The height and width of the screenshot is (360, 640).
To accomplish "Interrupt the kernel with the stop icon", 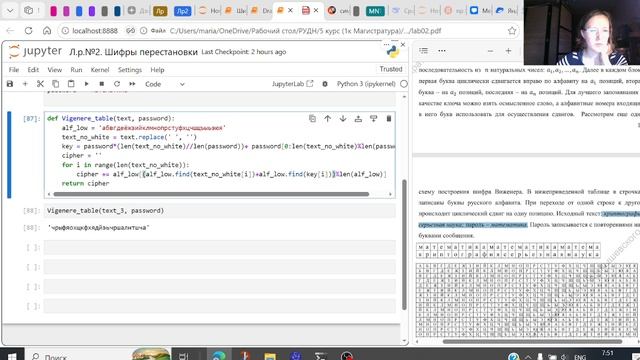I will (102, 84).
